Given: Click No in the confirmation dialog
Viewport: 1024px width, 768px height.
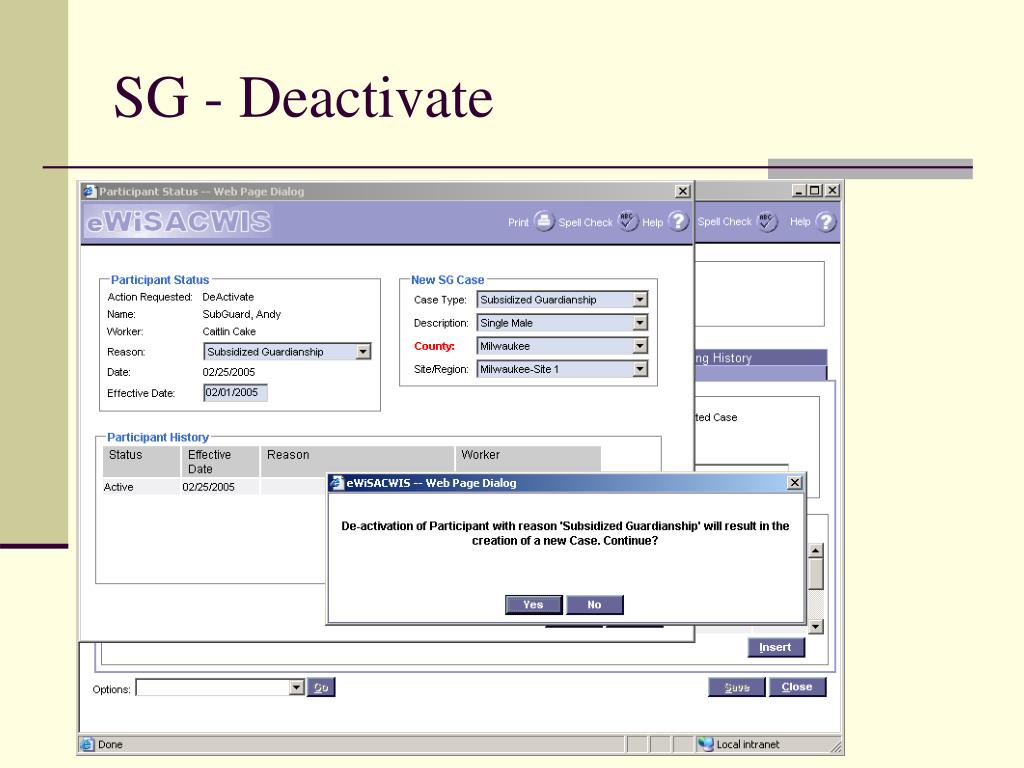Looking at the screenshot, I should (x=594, y=605).
